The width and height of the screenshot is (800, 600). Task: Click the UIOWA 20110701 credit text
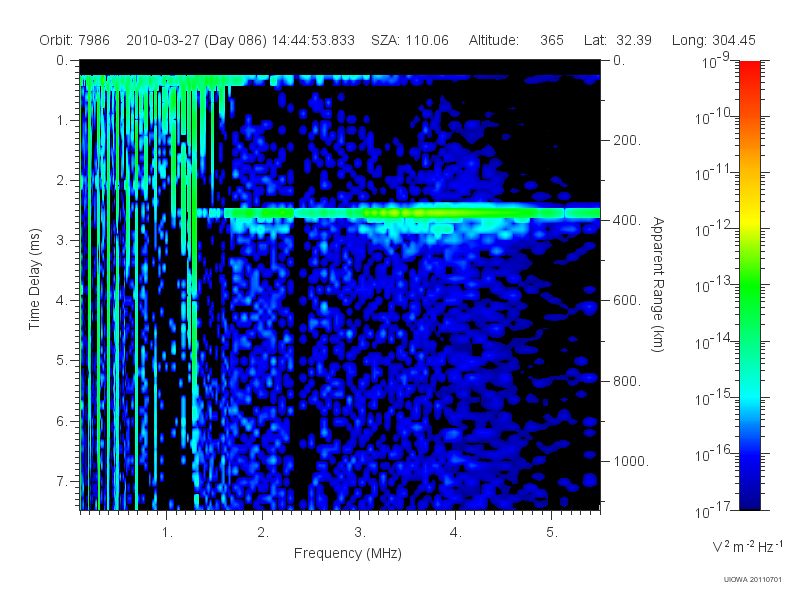pyautogui.click(x=753, y=580)
